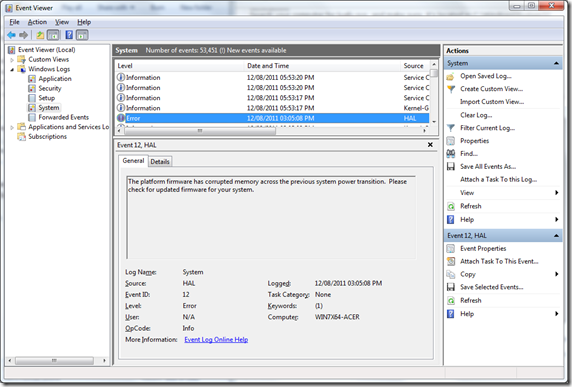The width and height of the screenshot is (572, 387).
Task: Toggle Show/Hide Action Pane toolbar icon
Action: [x=82, y=35]
